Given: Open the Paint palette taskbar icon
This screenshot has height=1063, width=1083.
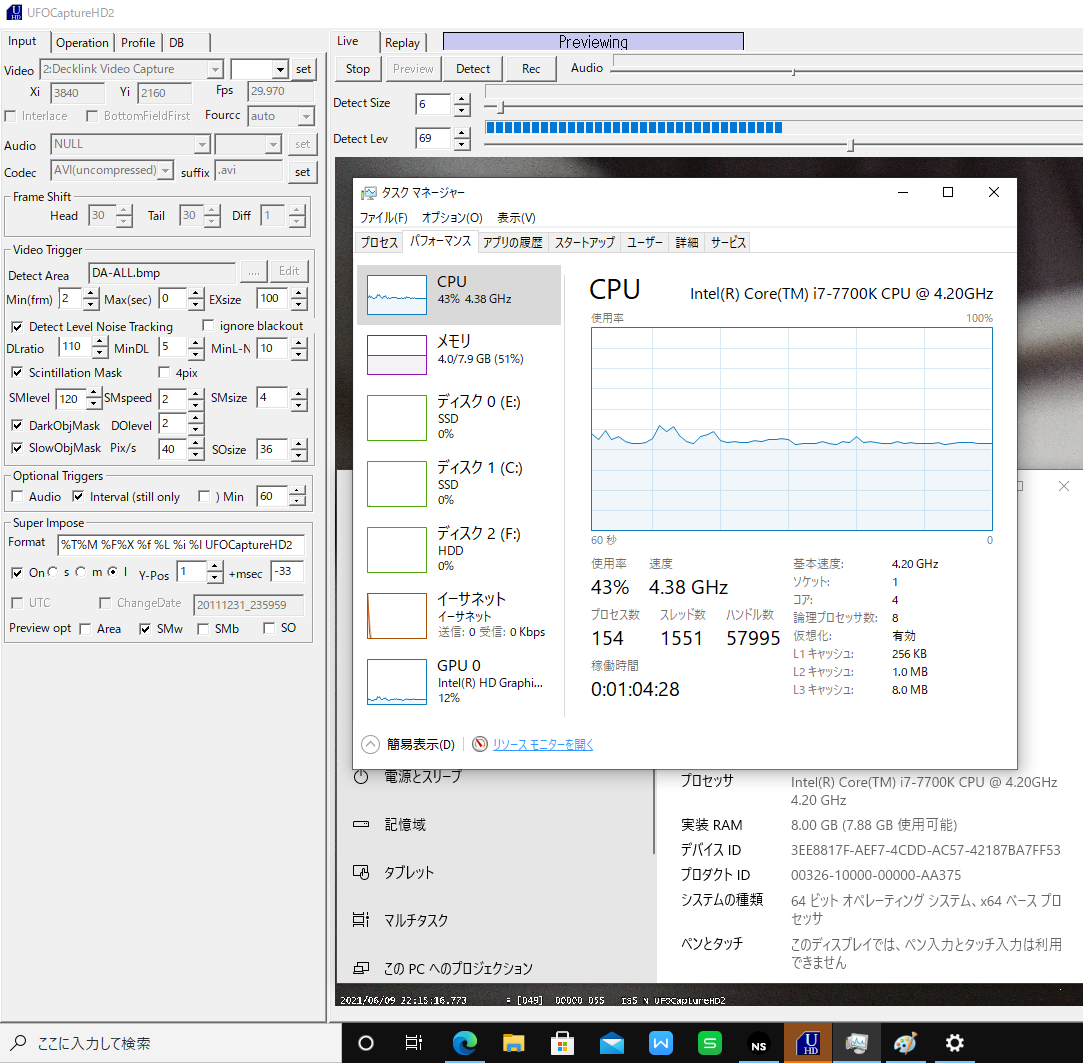Looking at the screenshot, I should pos(905,1043).
